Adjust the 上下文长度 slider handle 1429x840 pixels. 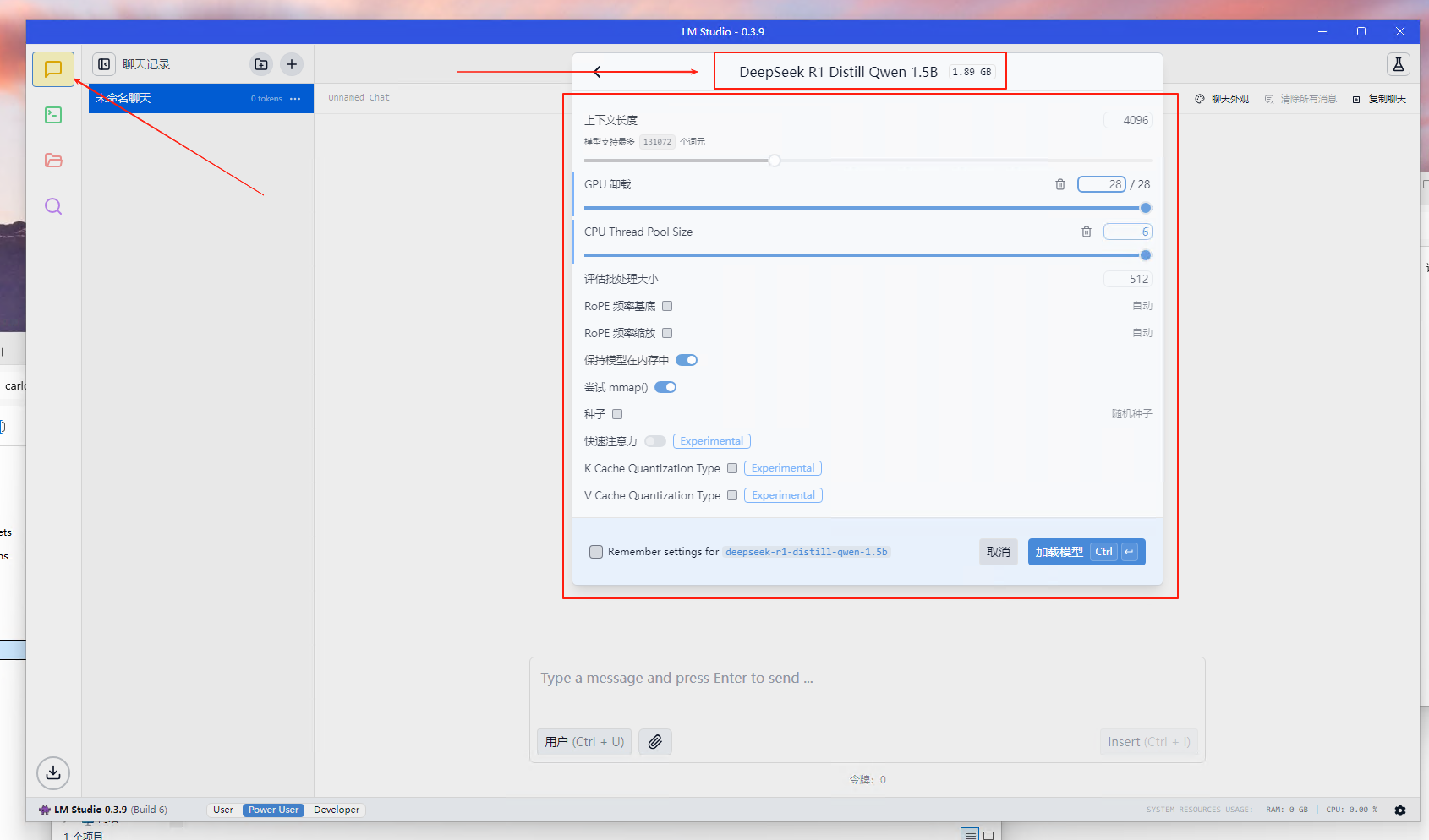pos(775,161)
